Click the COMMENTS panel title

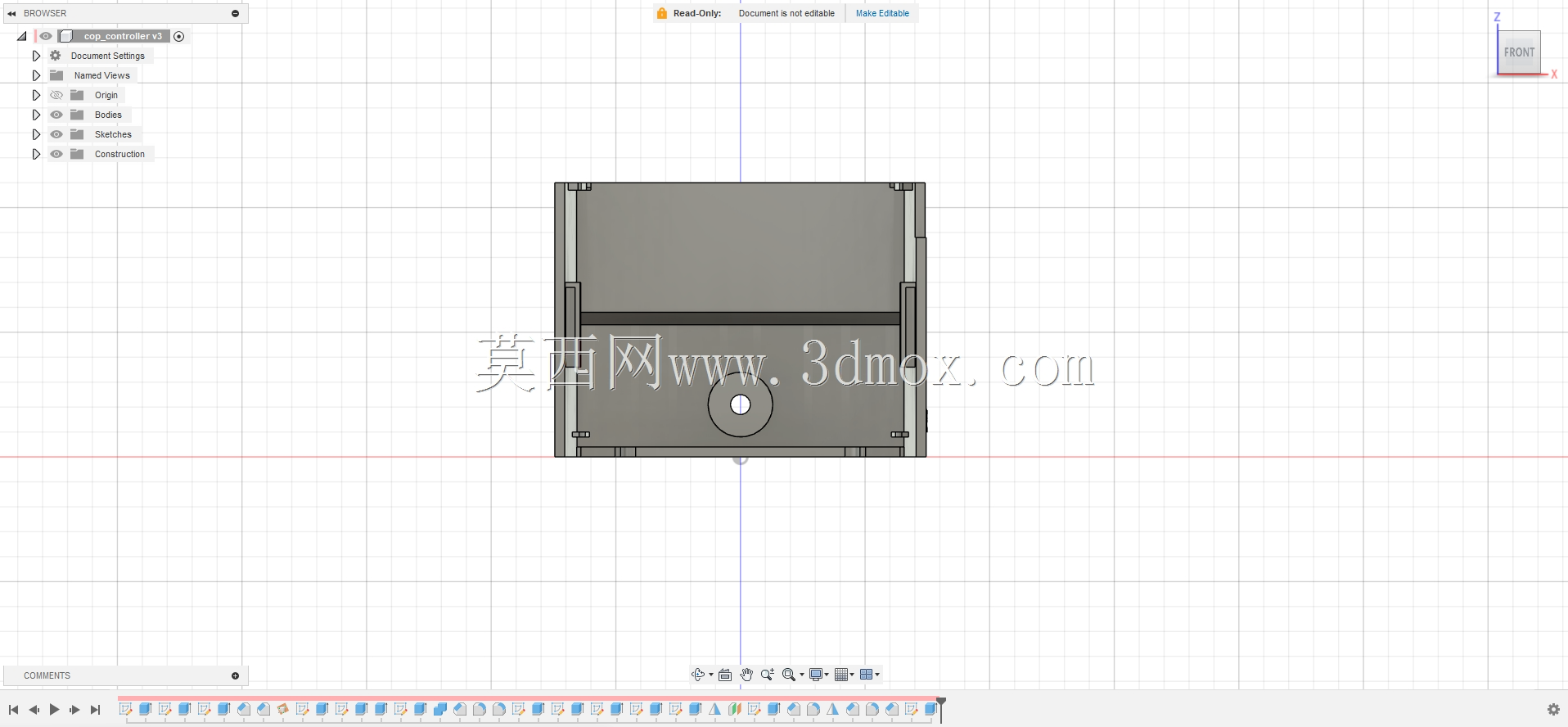pos(47,675)
